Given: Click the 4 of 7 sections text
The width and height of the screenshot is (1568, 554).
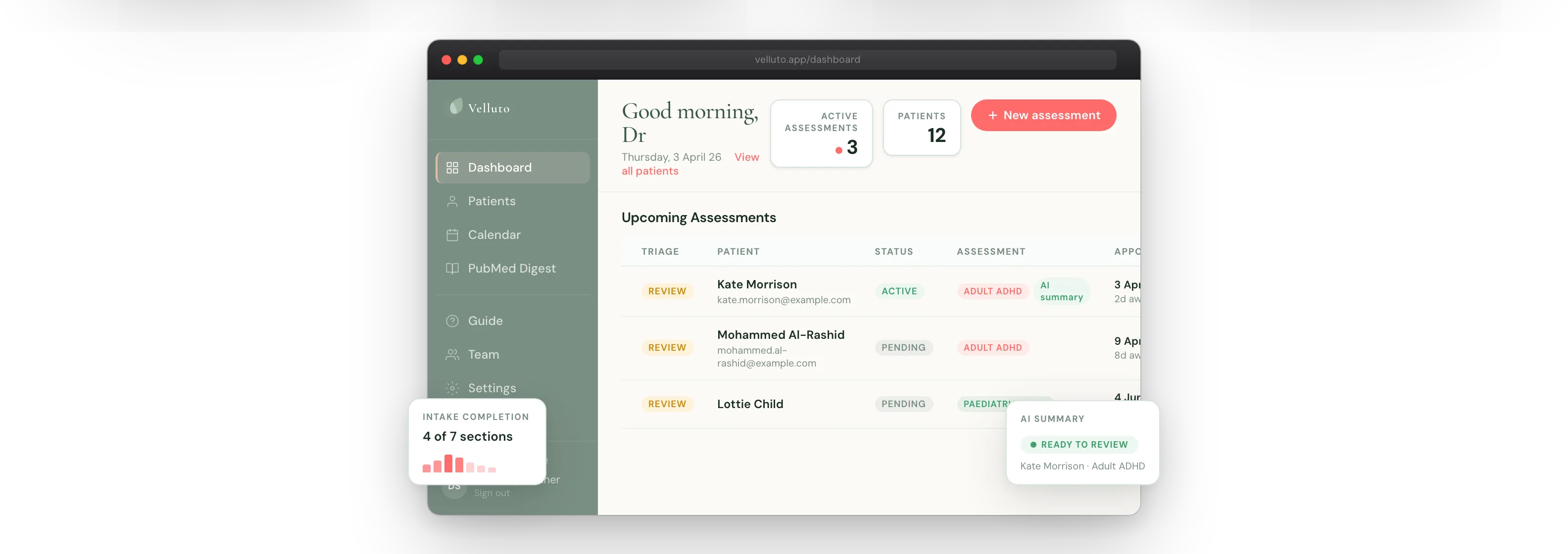Looking at the screenshot, I should click(467, 437).
